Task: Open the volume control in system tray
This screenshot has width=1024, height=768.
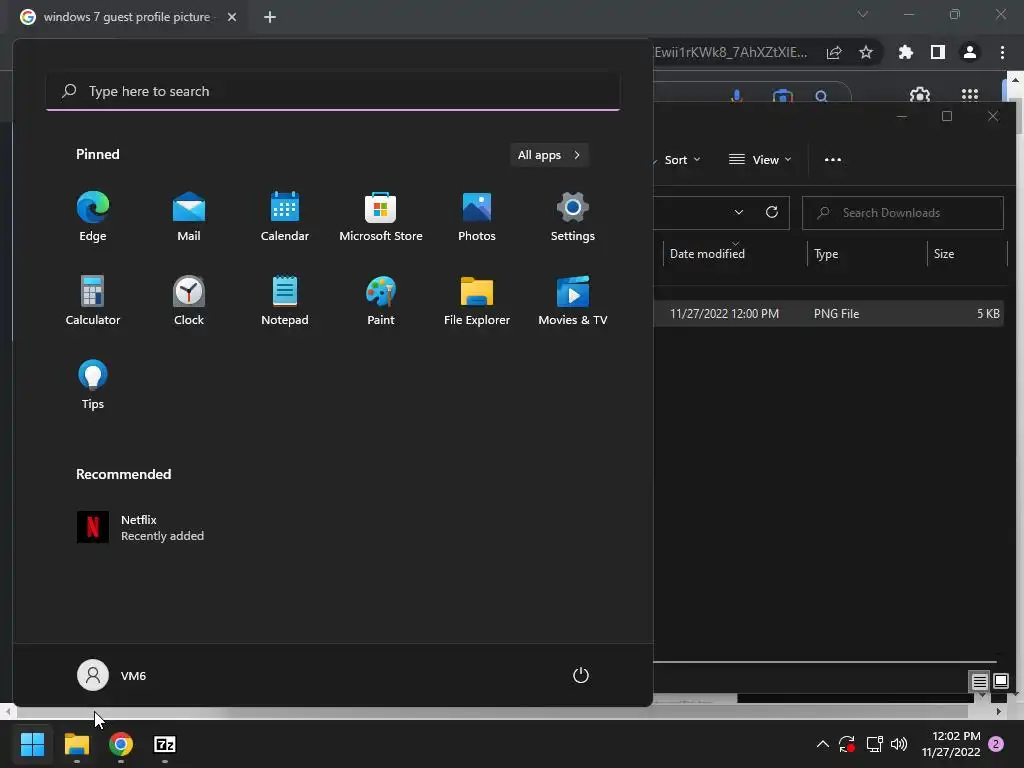Action: point(899,744)
